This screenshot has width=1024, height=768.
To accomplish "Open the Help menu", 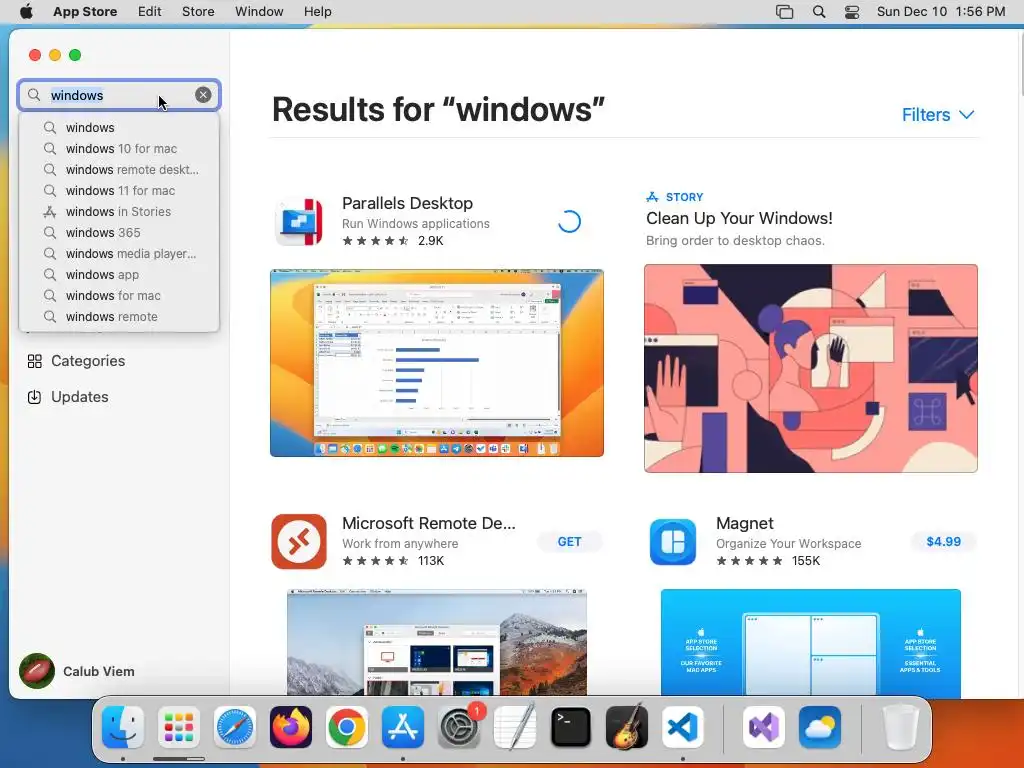I will point(318,12).
